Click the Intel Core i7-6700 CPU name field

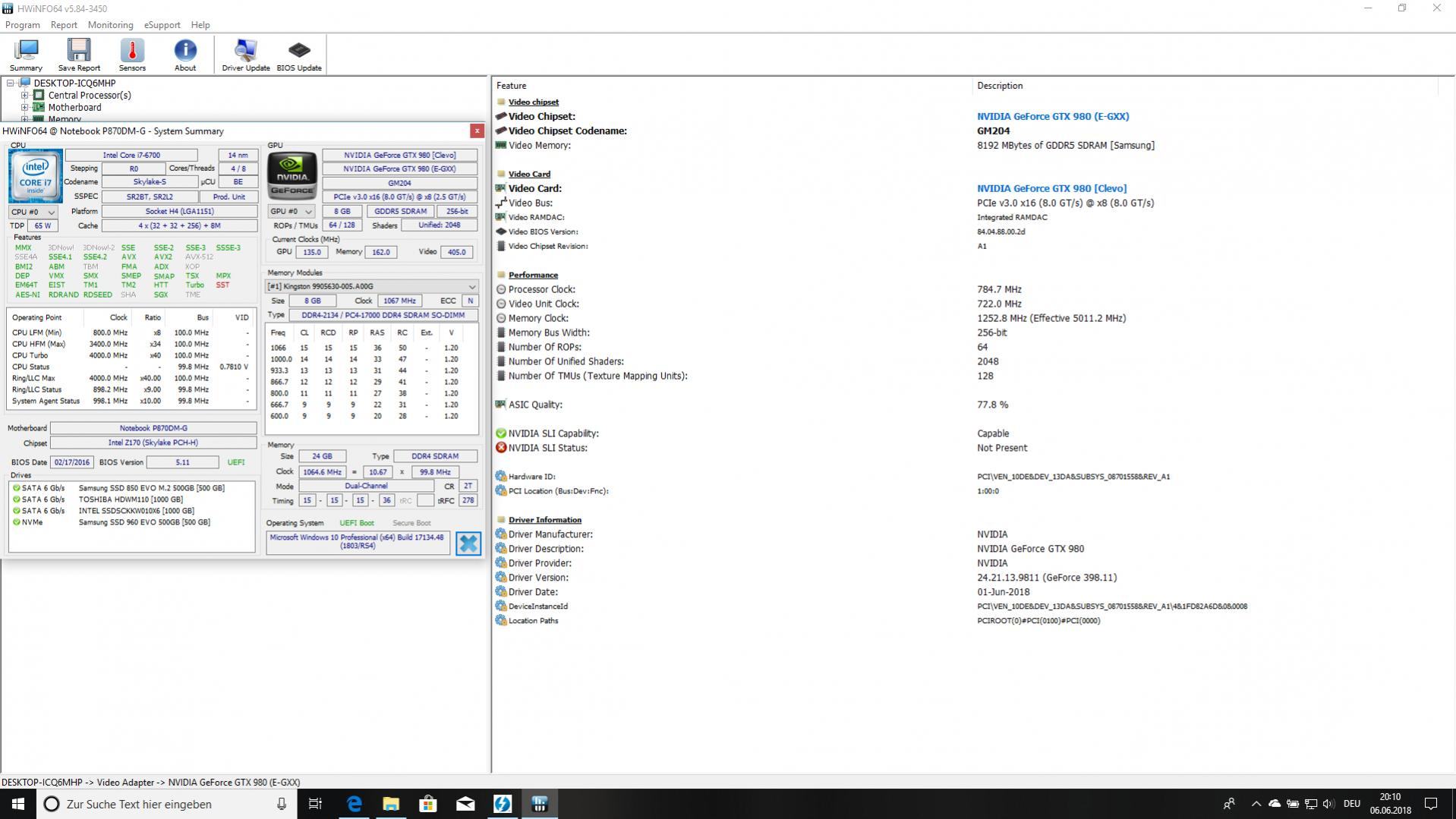click(131, 155)
